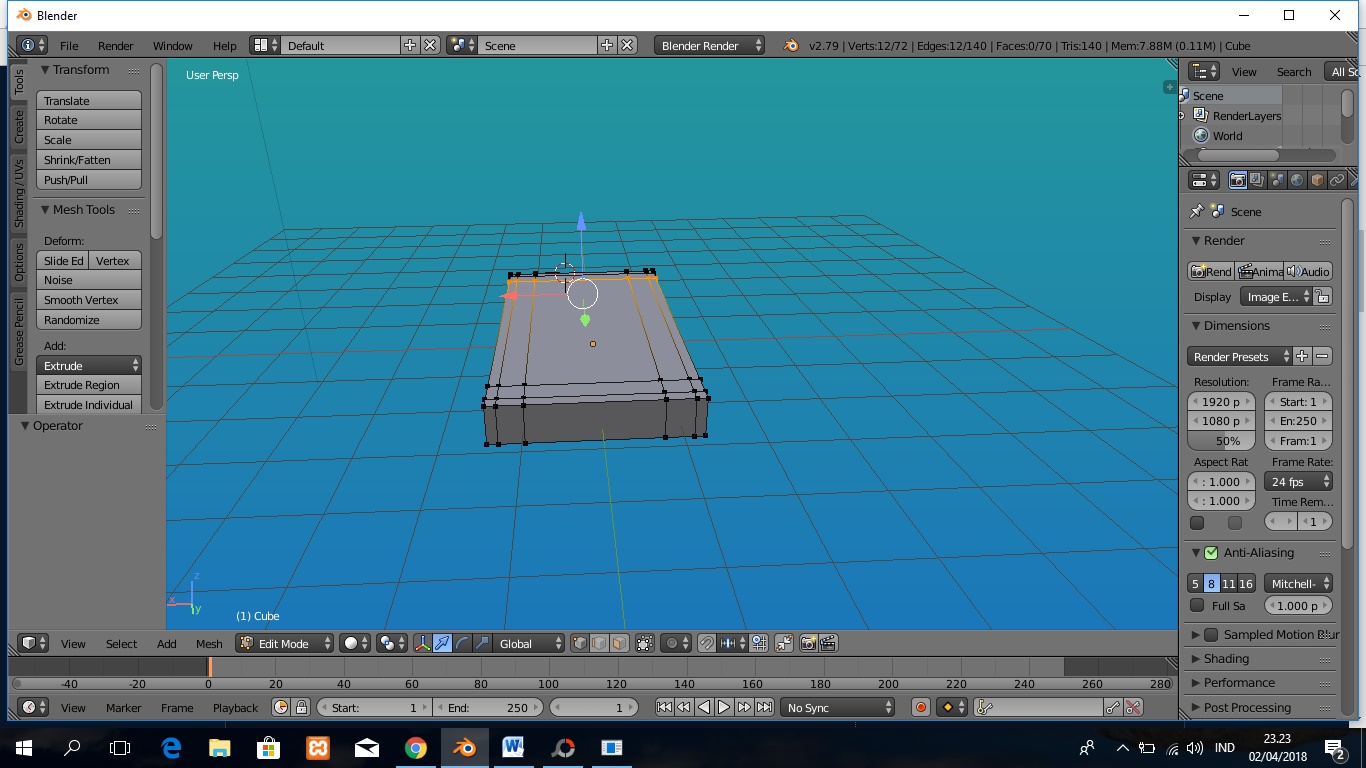1366x768 pixels.
Task: Remove the selected render preset
Action: click(1322, 356)
